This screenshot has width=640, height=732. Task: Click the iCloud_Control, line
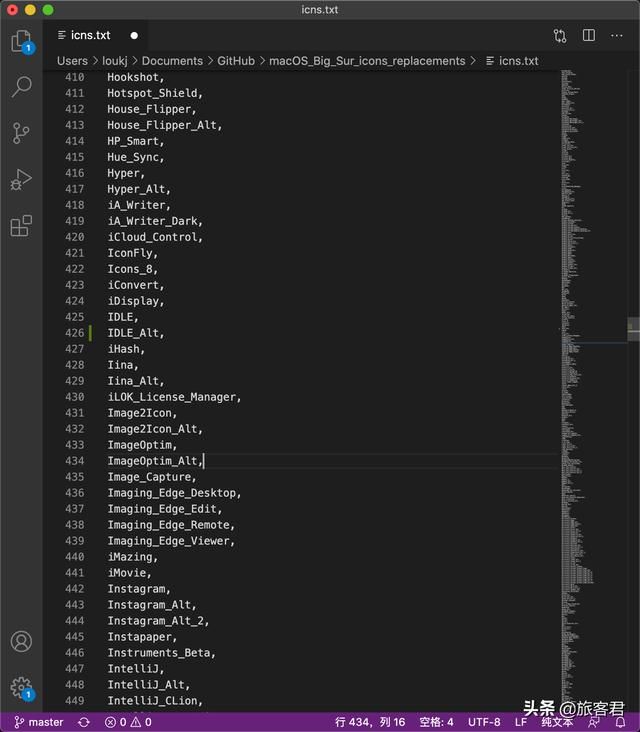pyautogui.click(x=155, y=237)
